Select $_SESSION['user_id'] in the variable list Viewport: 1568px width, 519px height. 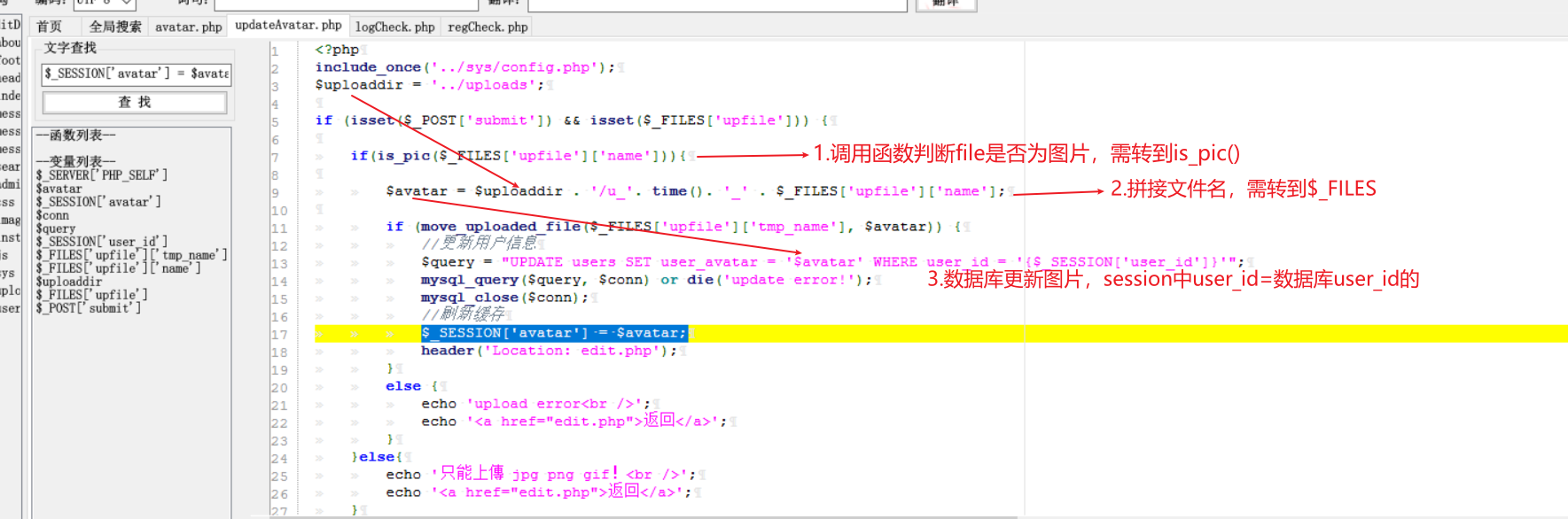click(101, 242)
